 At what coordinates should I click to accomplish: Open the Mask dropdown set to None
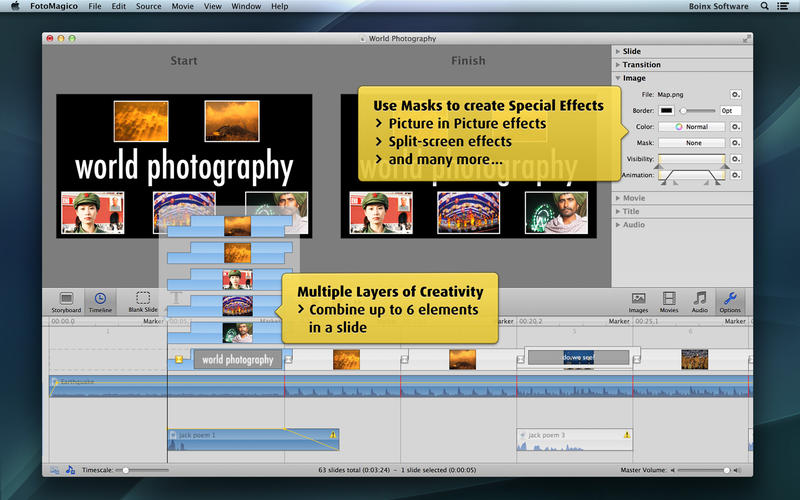coord(692,143)
